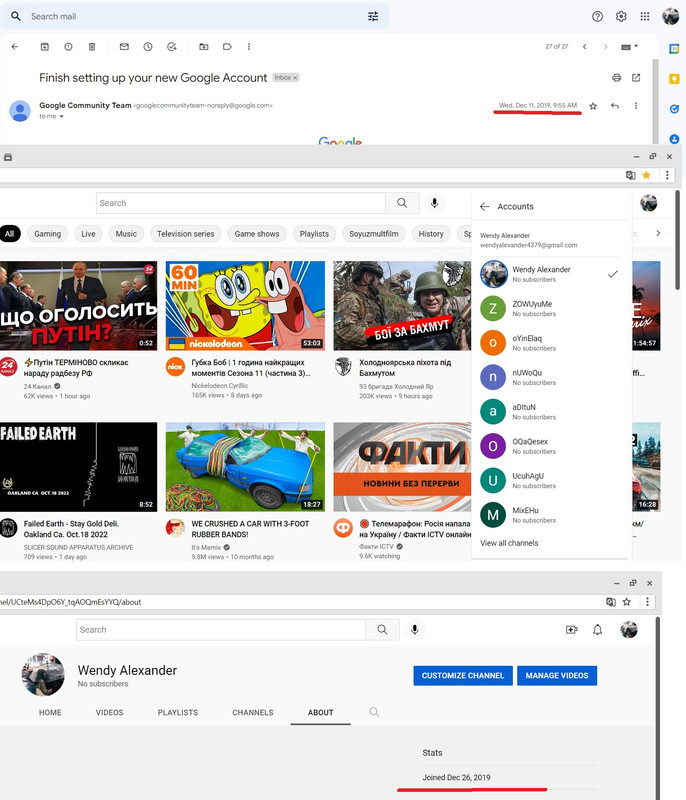Select Wendy Alexander checked account
Viewport: 686px width, 800px height.
(x=551, y=274)
